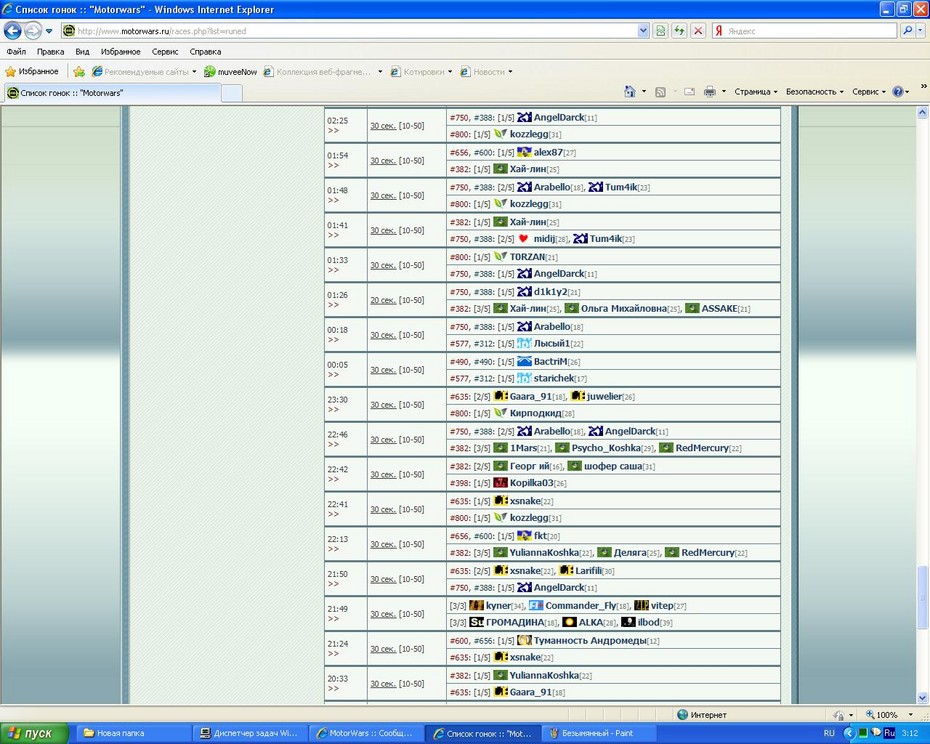Screen dimensions: 930x744
Task: Open the Вид menu
Action: pyautogui.click(x=82, y=52)
